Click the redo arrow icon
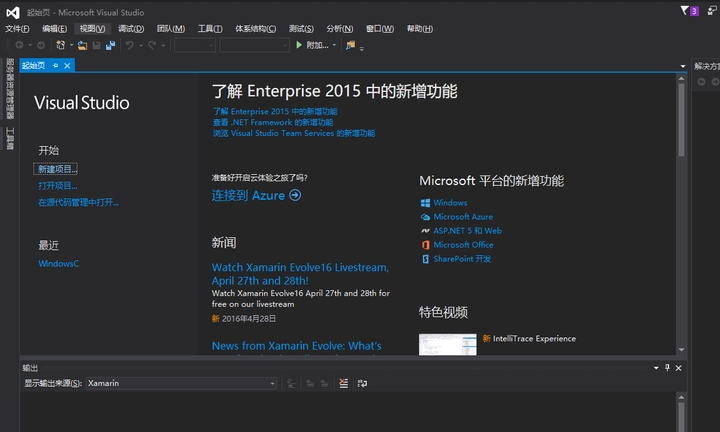The image size is (720, 432). [x=152, y=45]
